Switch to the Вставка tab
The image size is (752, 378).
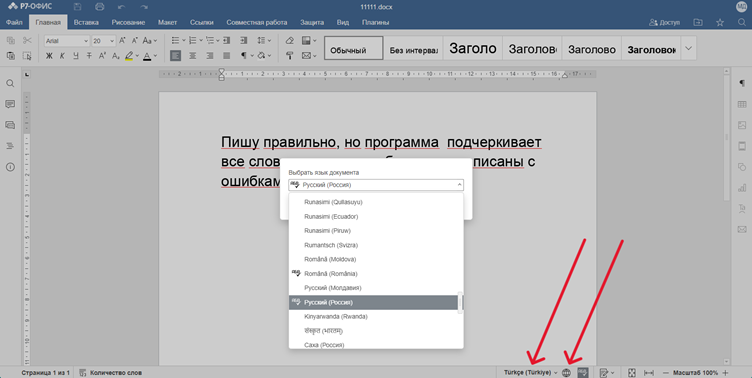click(x=86, y=23)
